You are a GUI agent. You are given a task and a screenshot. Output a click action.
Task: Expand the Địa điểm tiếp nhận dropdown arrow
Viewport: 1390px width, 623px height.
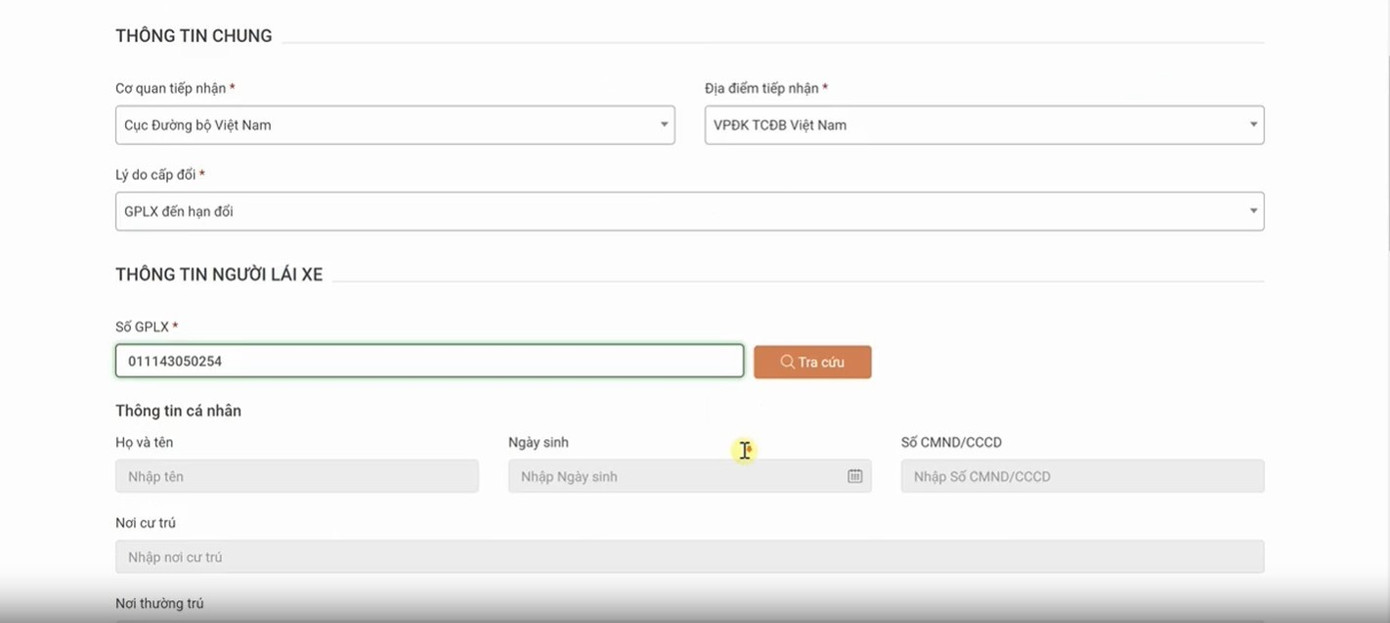[x=1253, y=125]
